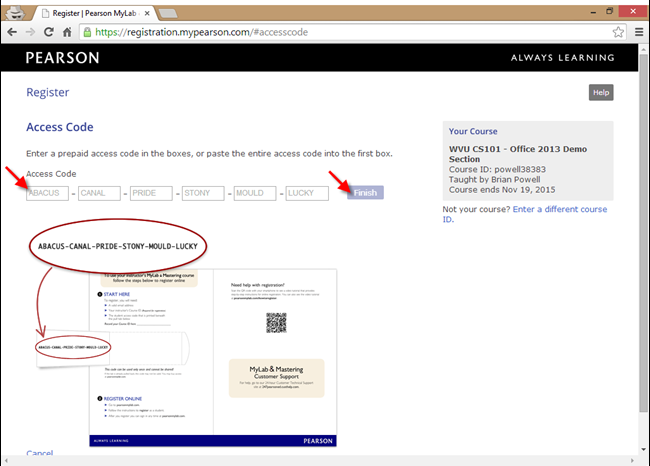The width and height of the screenshot is (650, 466).
Task: Click the PEARSON logo in header
Action: (63, 58)
